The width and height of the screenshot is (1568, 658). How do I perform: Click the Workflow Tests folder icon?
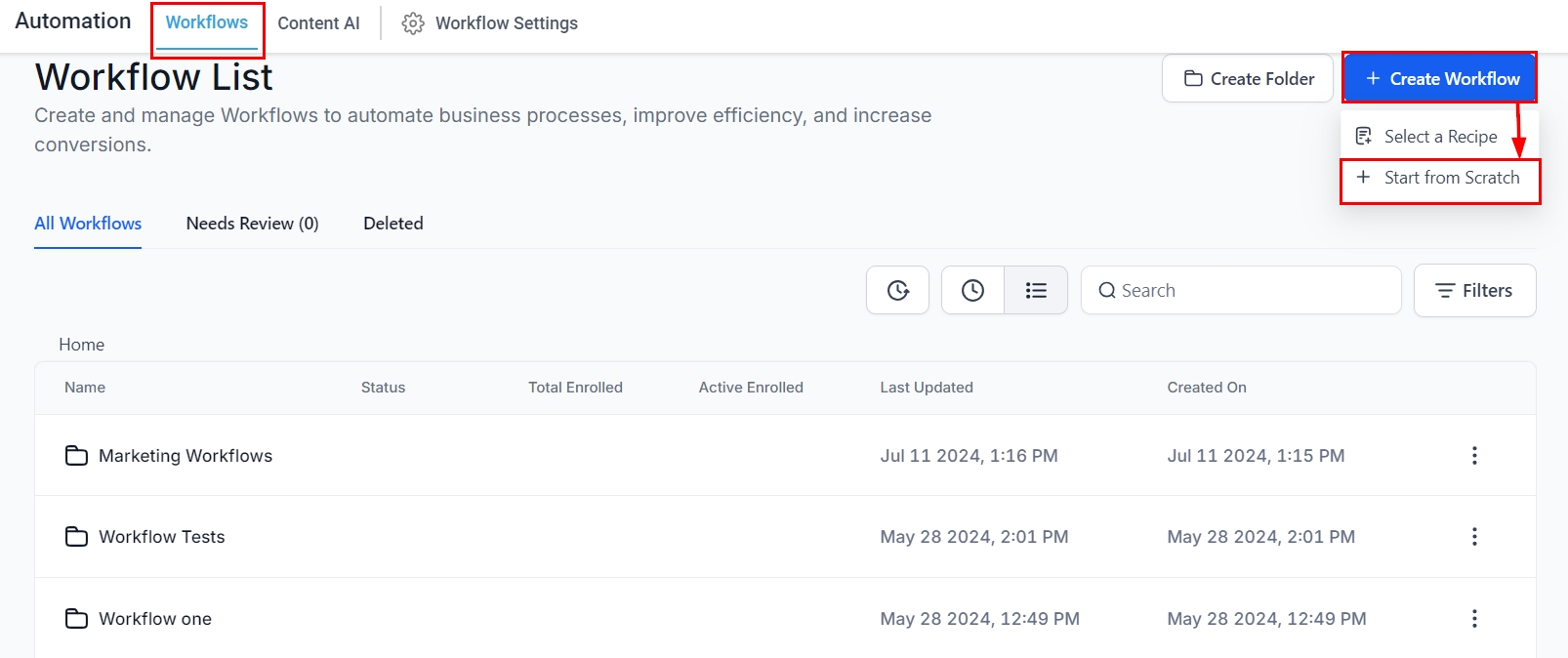pyautogui.click(x=76, y=537)
